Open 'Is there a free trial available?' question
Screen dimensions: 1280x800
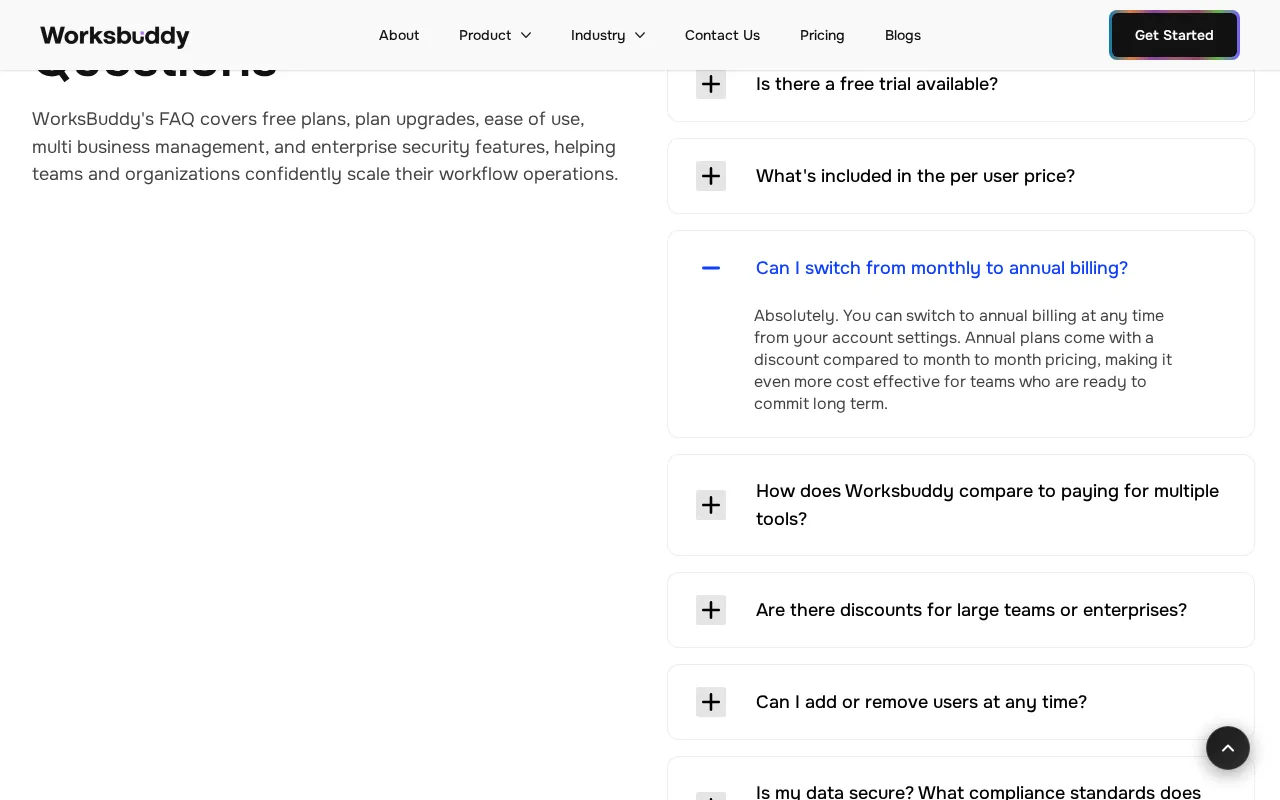tap(877, 84)
